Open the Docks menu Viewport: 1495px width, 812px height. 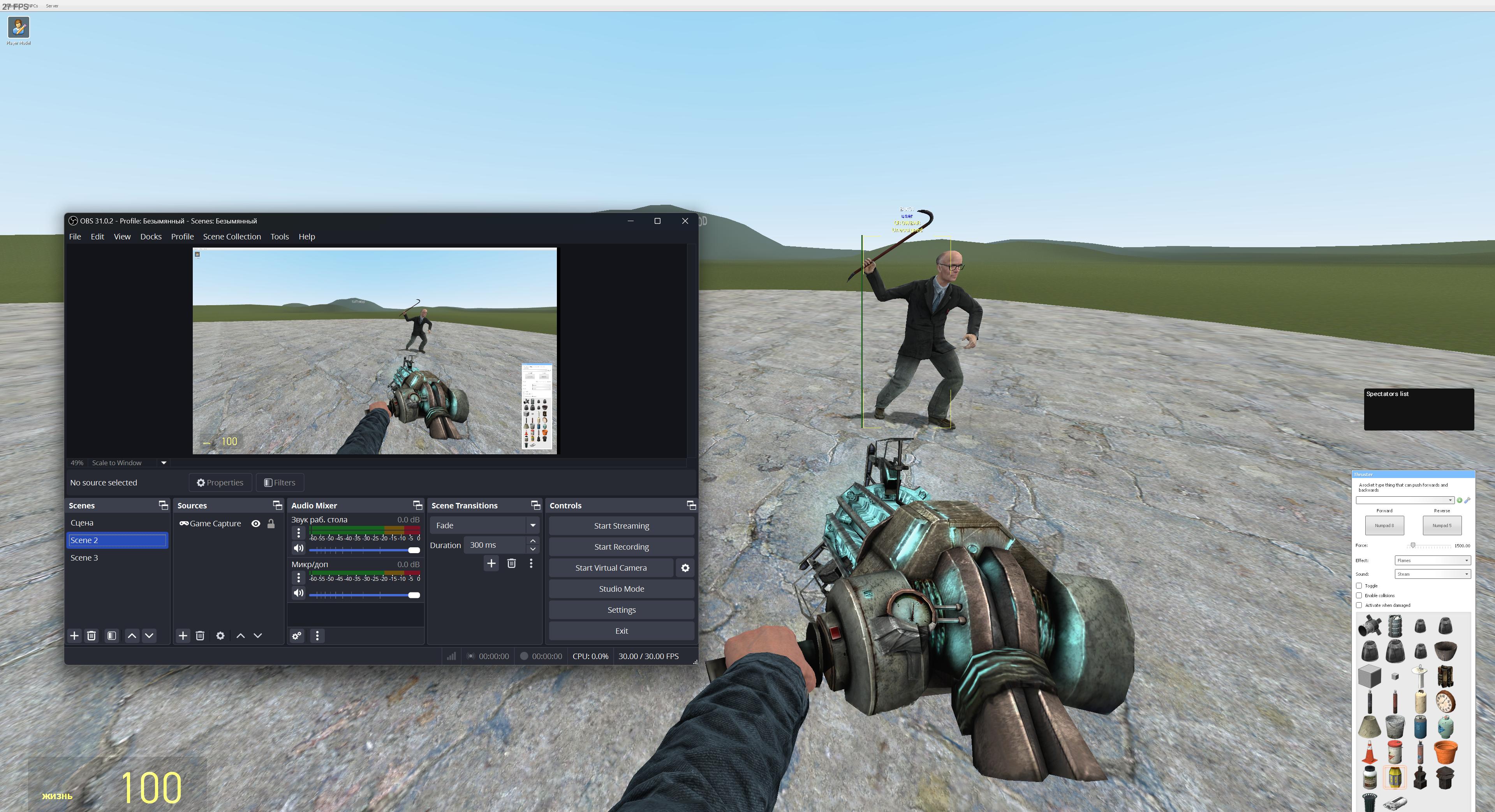point(151,237)
